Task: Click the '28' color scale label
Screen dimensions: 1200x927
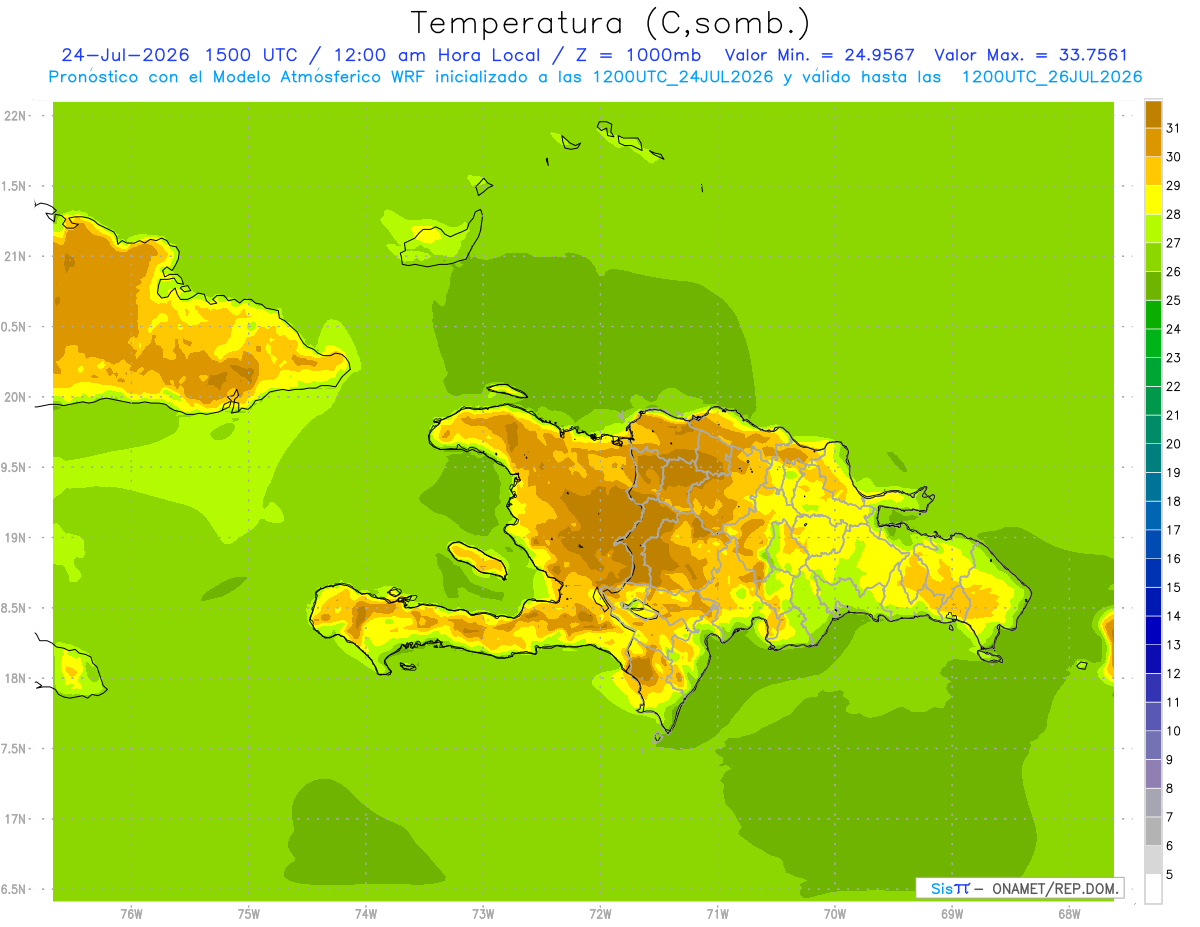Action: pos(1173,213)
